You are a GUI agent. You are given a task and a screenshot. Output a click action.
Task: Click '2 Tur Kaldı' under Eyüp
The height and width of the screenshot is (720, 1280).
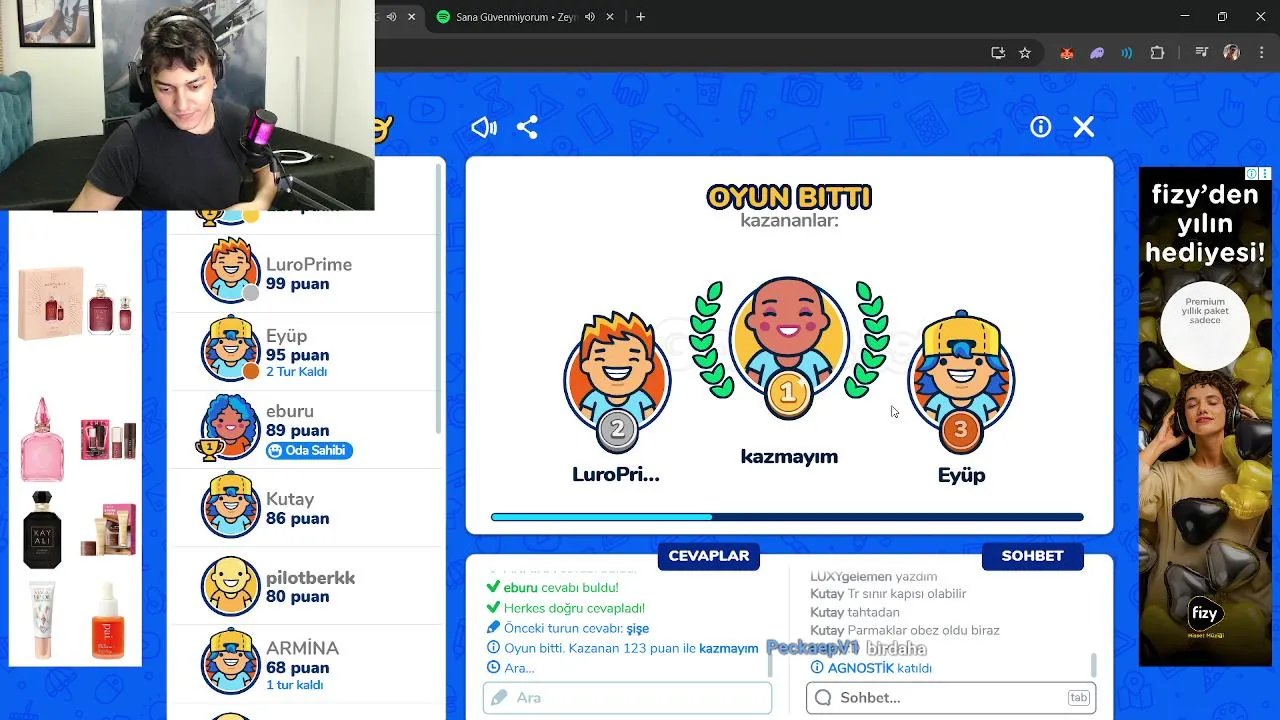pos(296,372)
